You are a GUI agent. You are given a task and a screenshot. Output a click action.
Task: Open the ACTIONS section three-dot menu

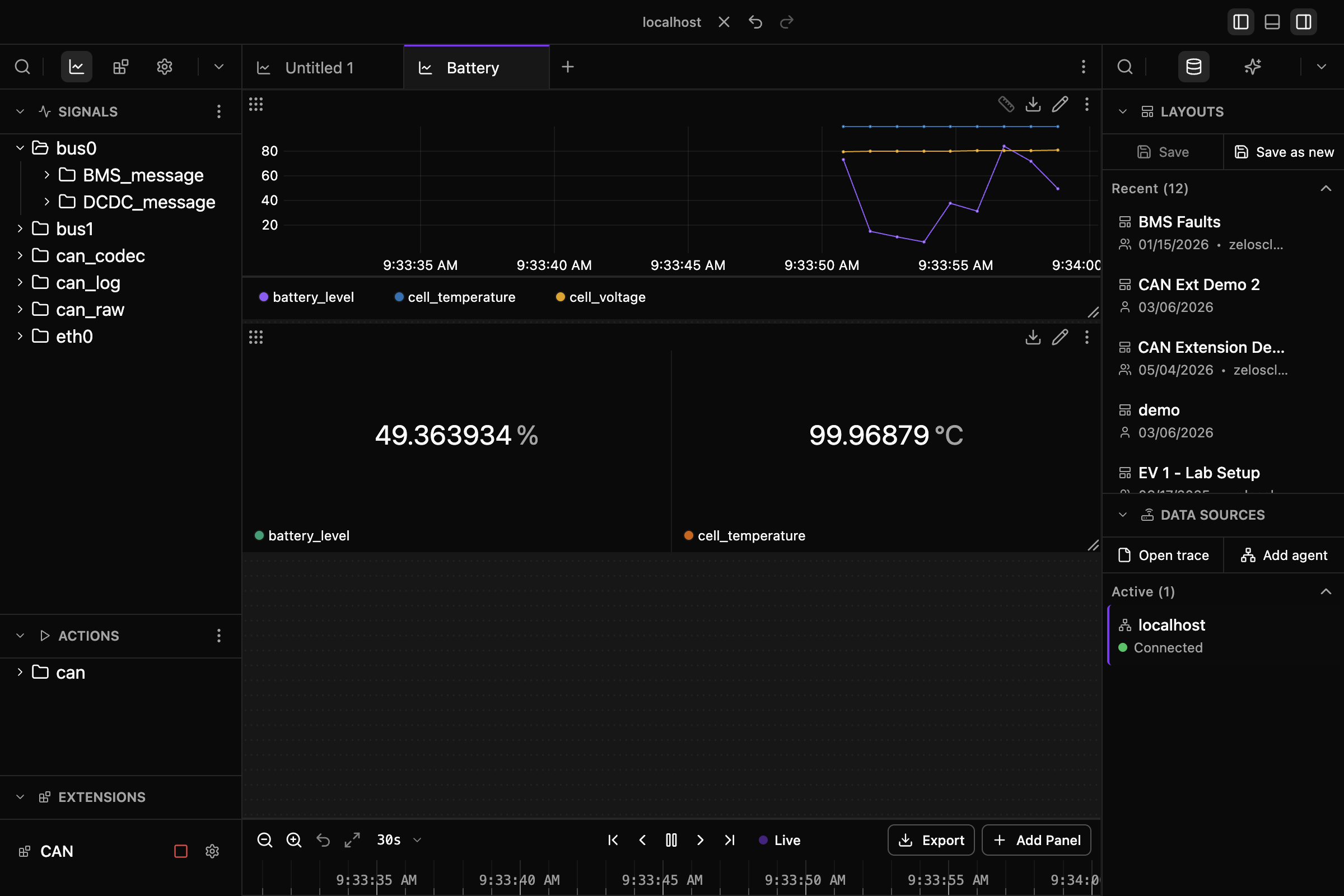pyautogui.click(x=219, y=636)
